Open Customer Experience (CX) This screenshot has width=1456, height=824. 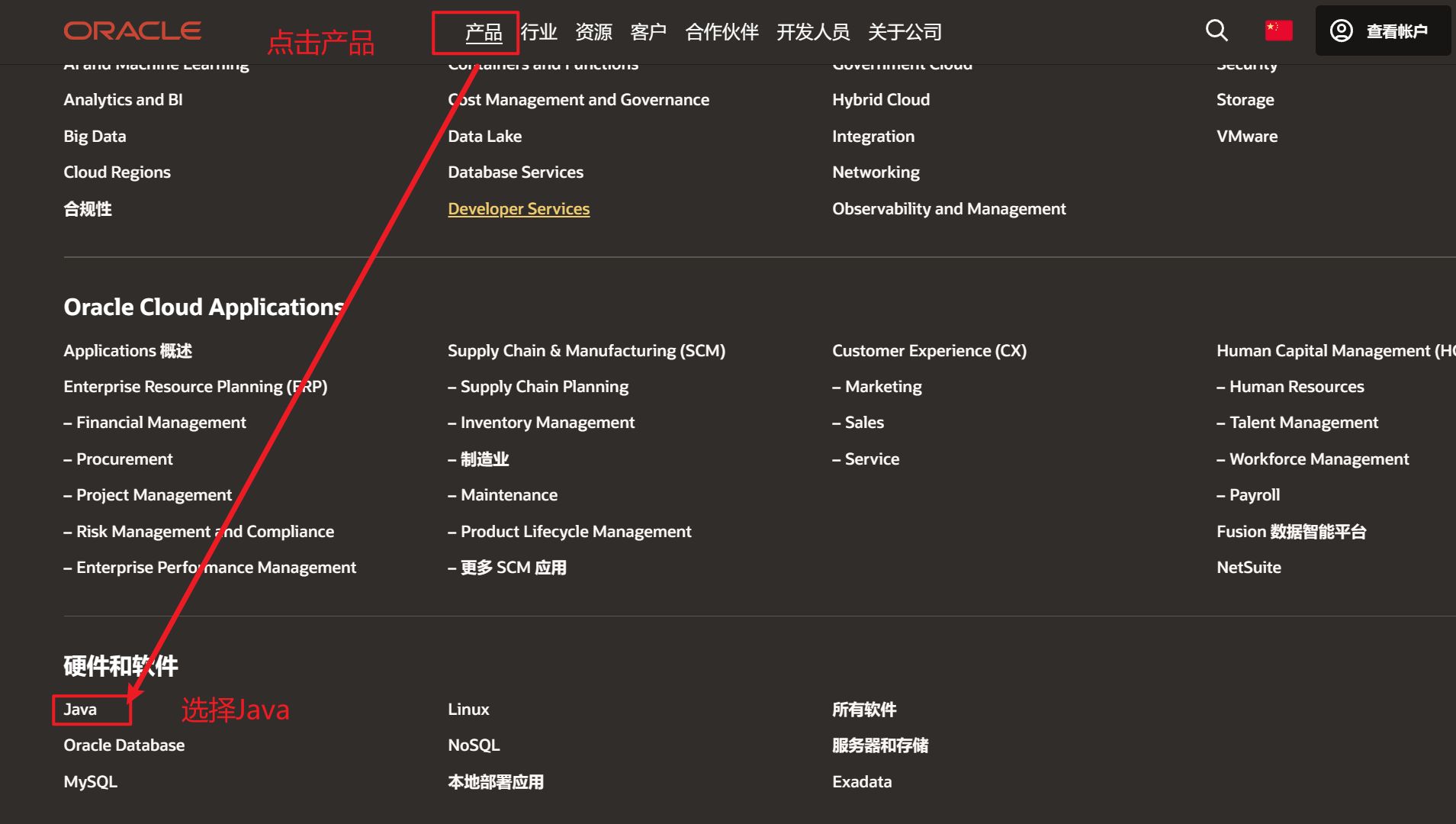(930, 351)
